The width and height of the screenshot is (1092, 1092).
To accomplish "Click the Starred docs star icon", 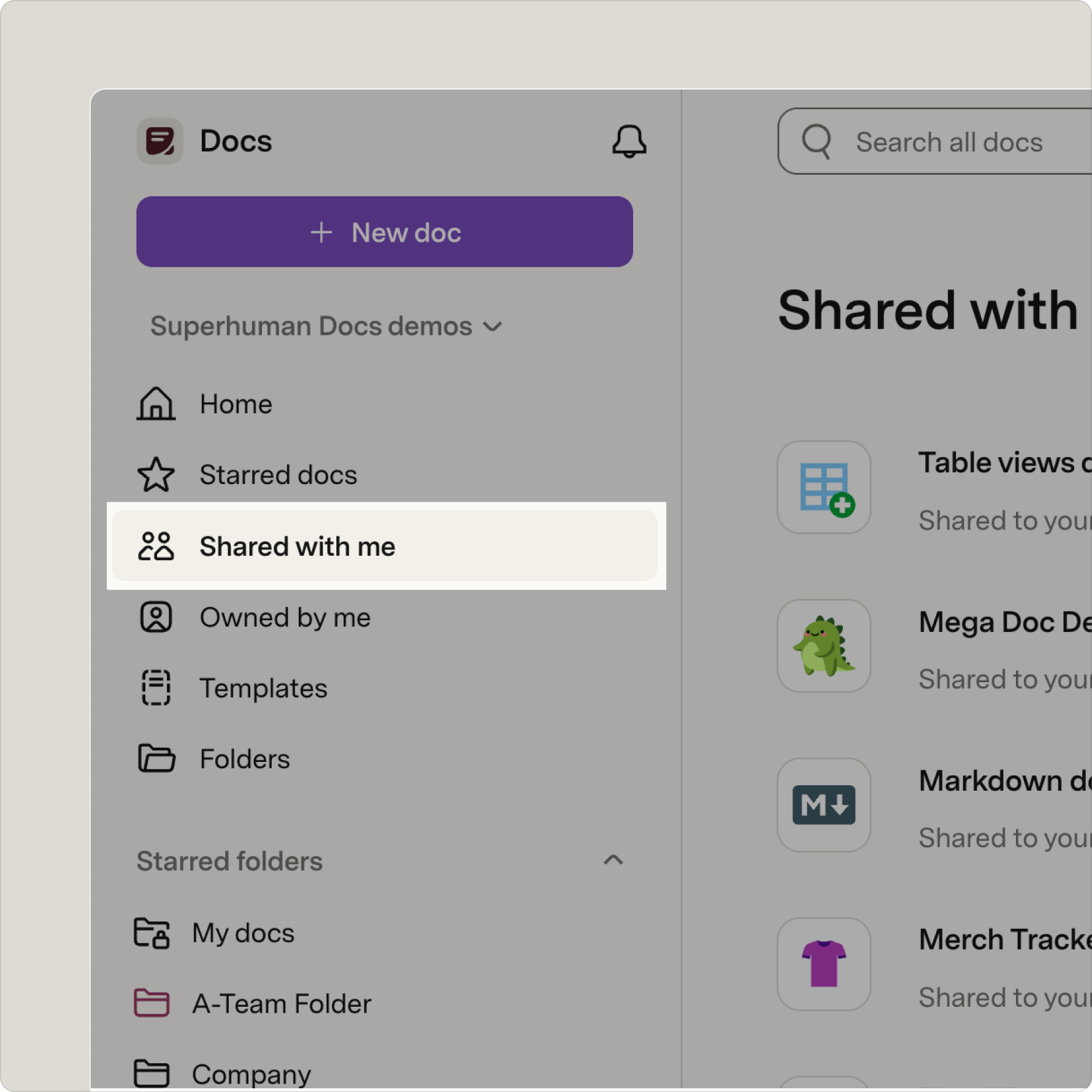I will pyautogui.click(x=156, y=474).
